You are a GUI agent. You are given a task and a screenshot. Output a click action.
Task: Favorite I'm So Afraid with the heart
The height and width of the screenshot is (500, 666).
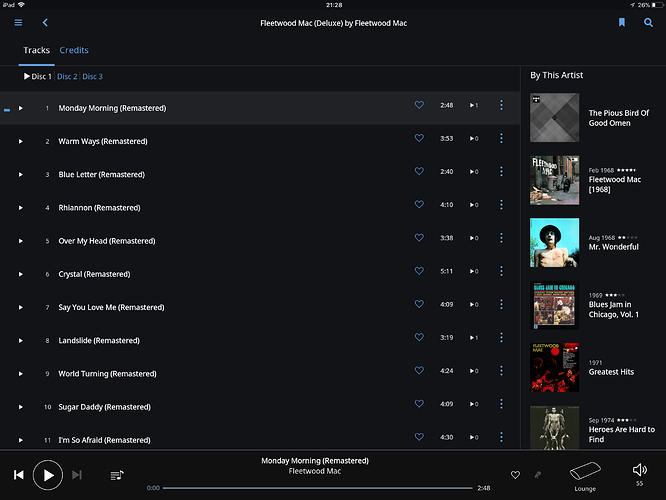click(x=419, y=436)
